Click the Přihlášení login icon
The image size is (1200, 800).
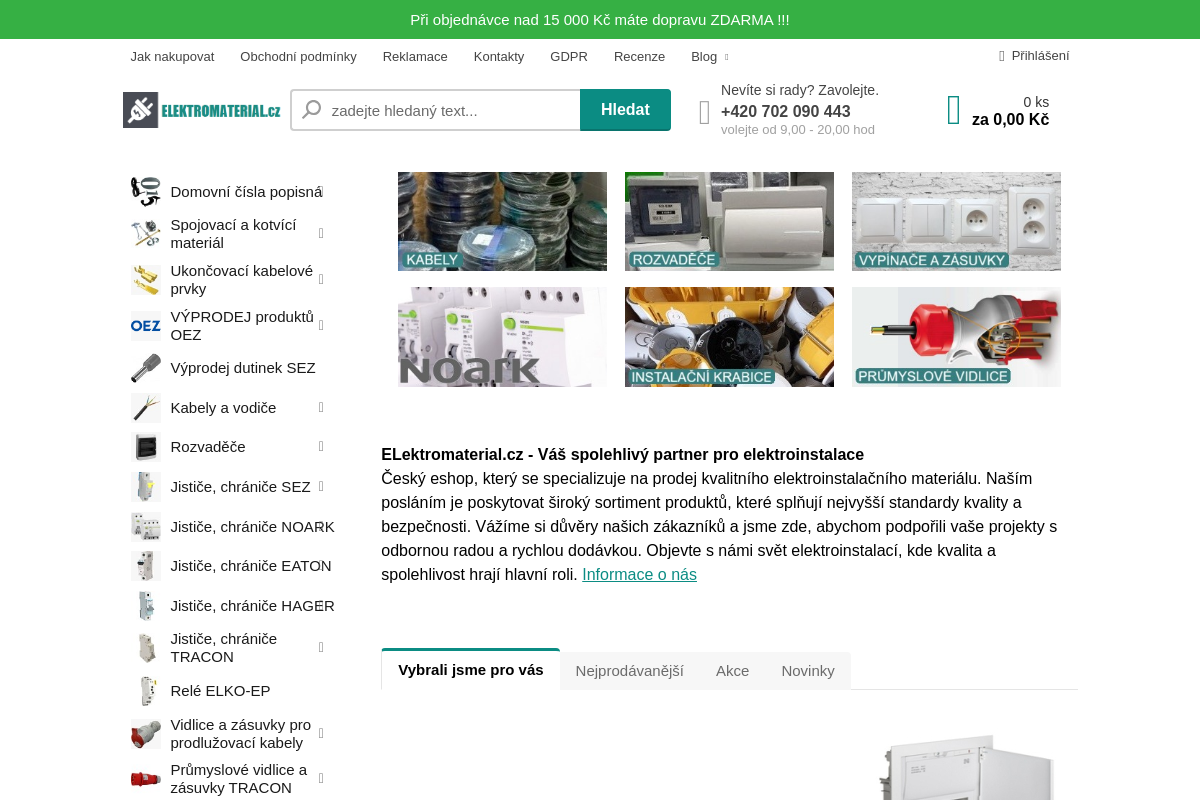tap(1003, 55)
